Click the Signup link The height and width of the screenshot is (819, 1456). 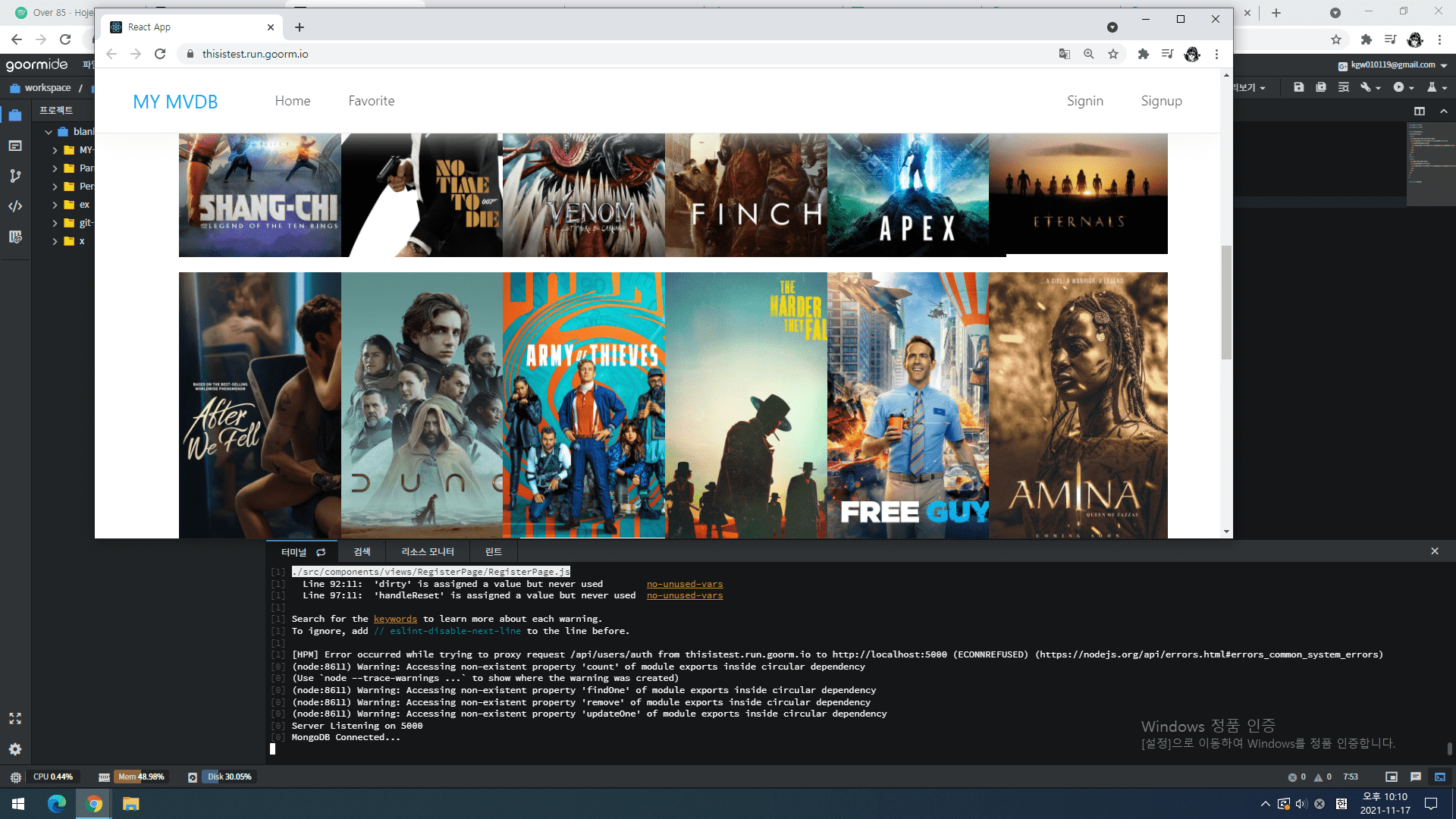pos(1161,101)
